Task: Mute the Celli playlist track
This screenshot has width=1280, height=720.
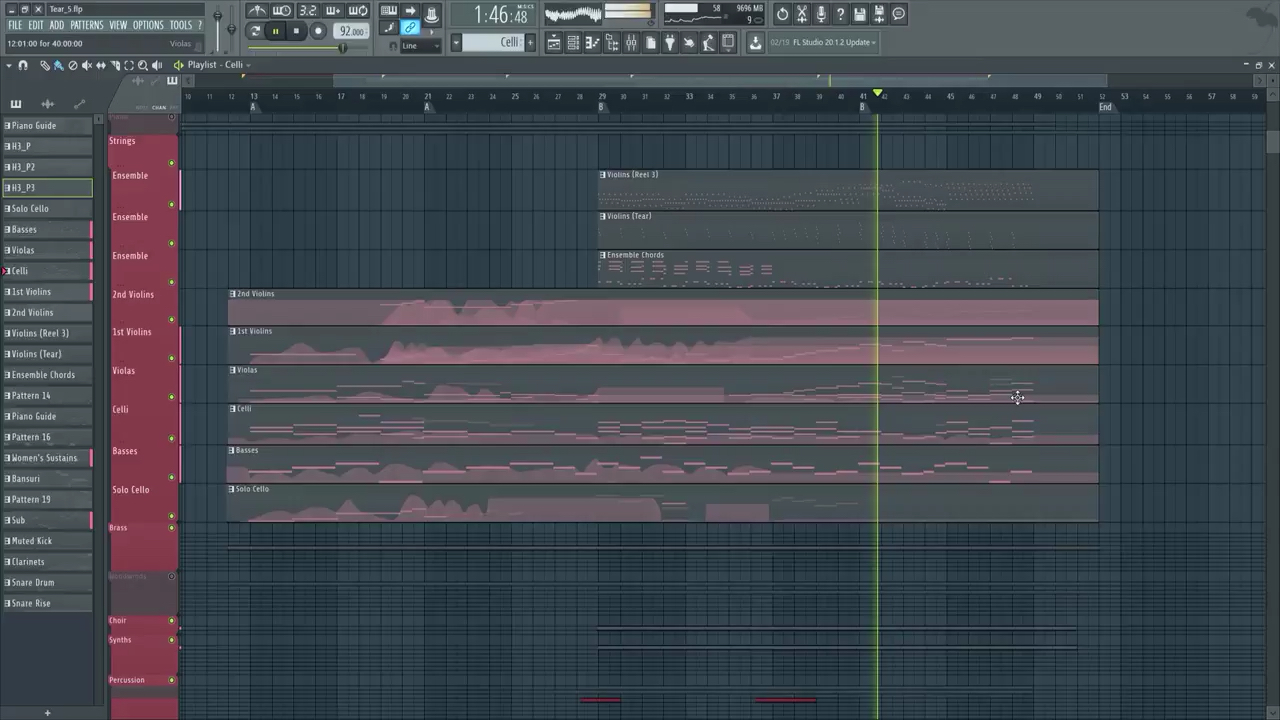Action: (x=172, y=438)
